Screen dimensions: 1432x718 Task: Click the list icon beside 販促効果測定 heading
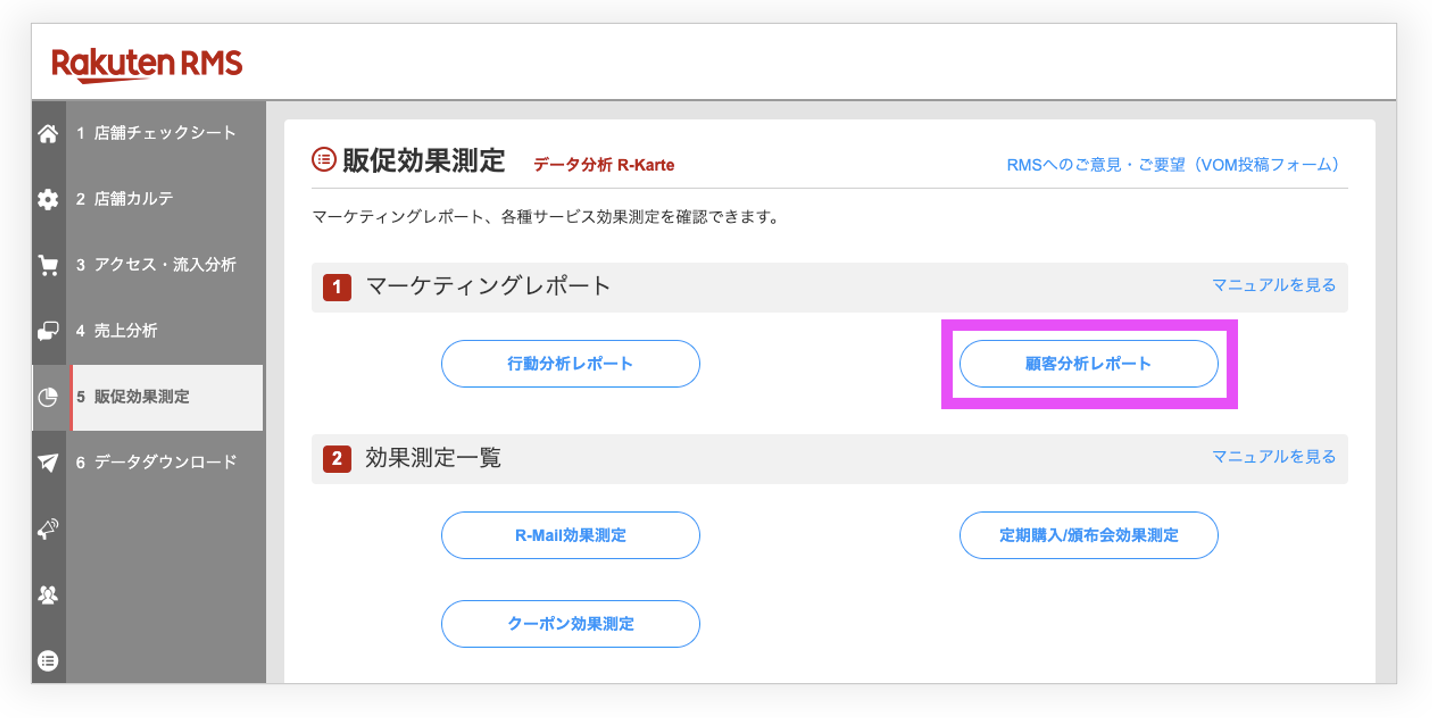(x=323, y=159)
